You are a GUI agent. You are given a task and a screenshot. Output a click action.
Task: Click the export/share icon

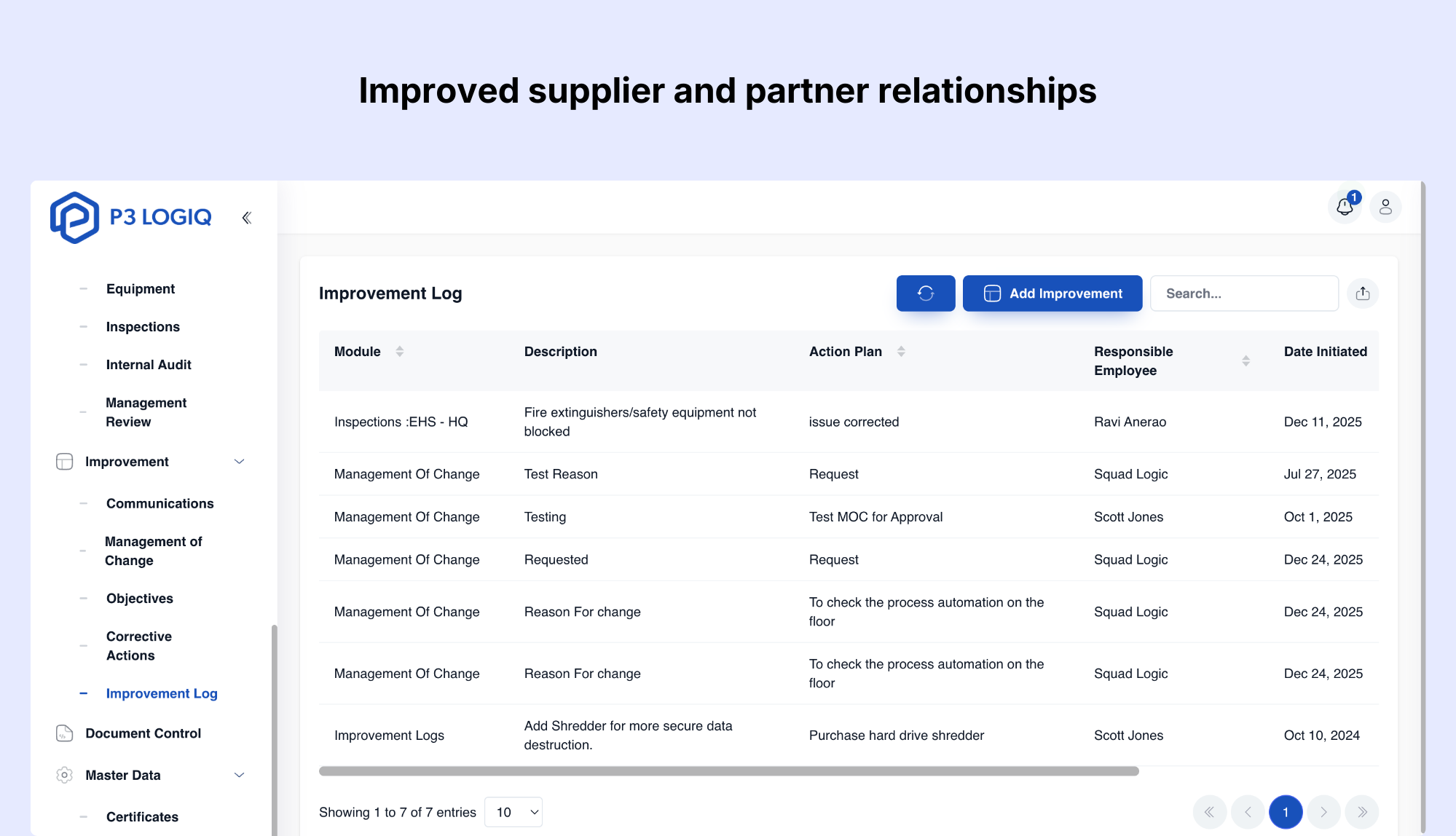[1363, 293]
